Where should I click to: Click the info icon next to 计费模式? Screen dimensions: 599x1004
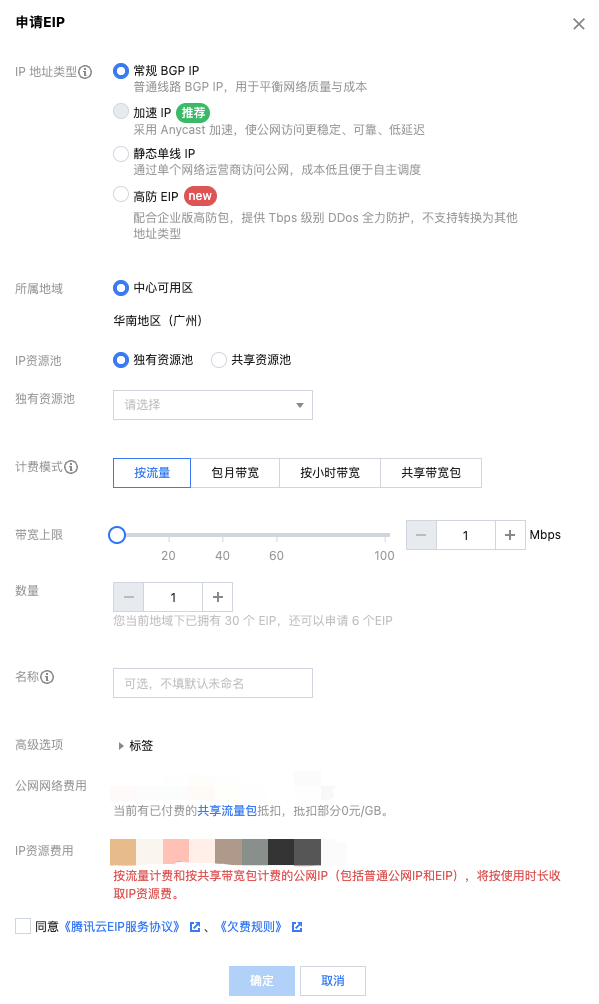pos(71,467)
